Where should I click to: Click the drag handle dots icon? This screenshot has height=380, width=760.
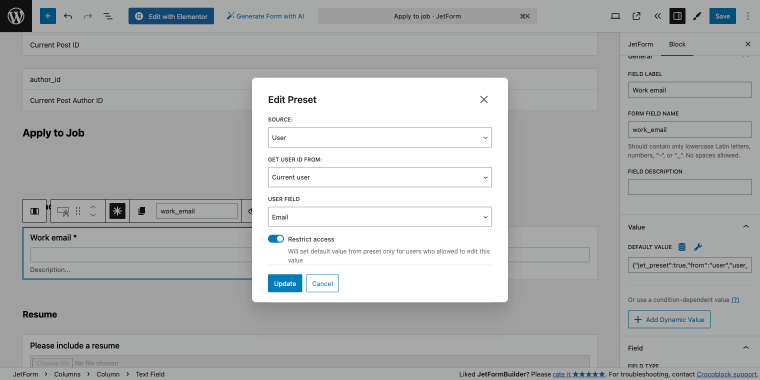point(78,211)
